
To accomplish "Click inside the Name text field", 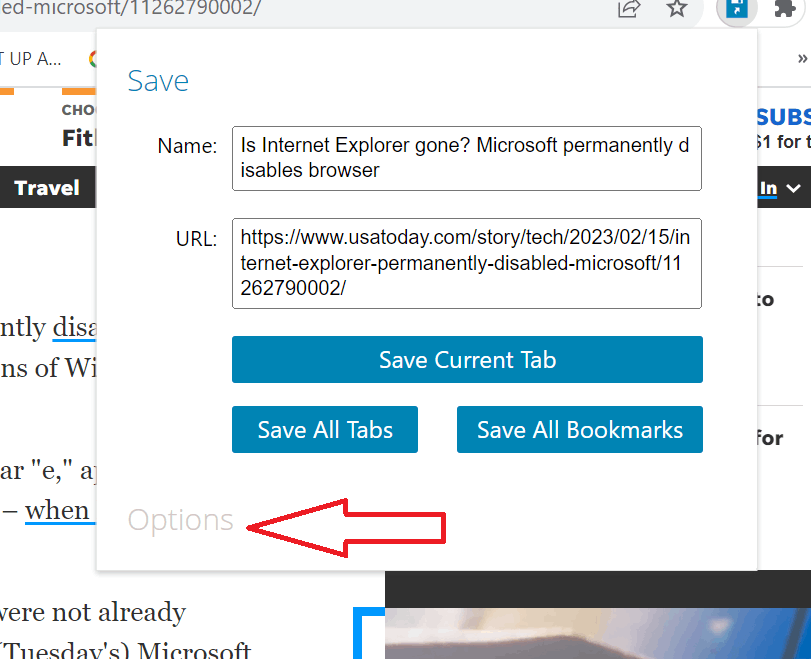I will click(x=467, y=158).
